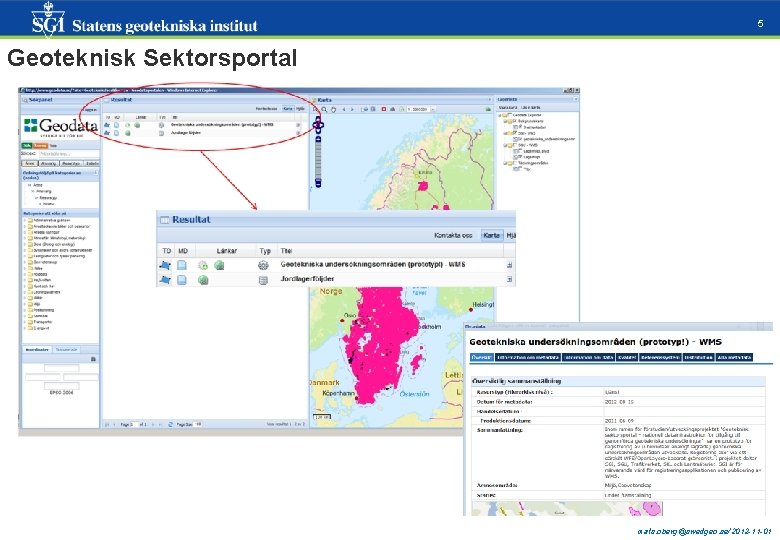The width and height of the screenshot is (780, 540).
Task: Go to next map extent in Karta toolbar
Action: [352, 109]
